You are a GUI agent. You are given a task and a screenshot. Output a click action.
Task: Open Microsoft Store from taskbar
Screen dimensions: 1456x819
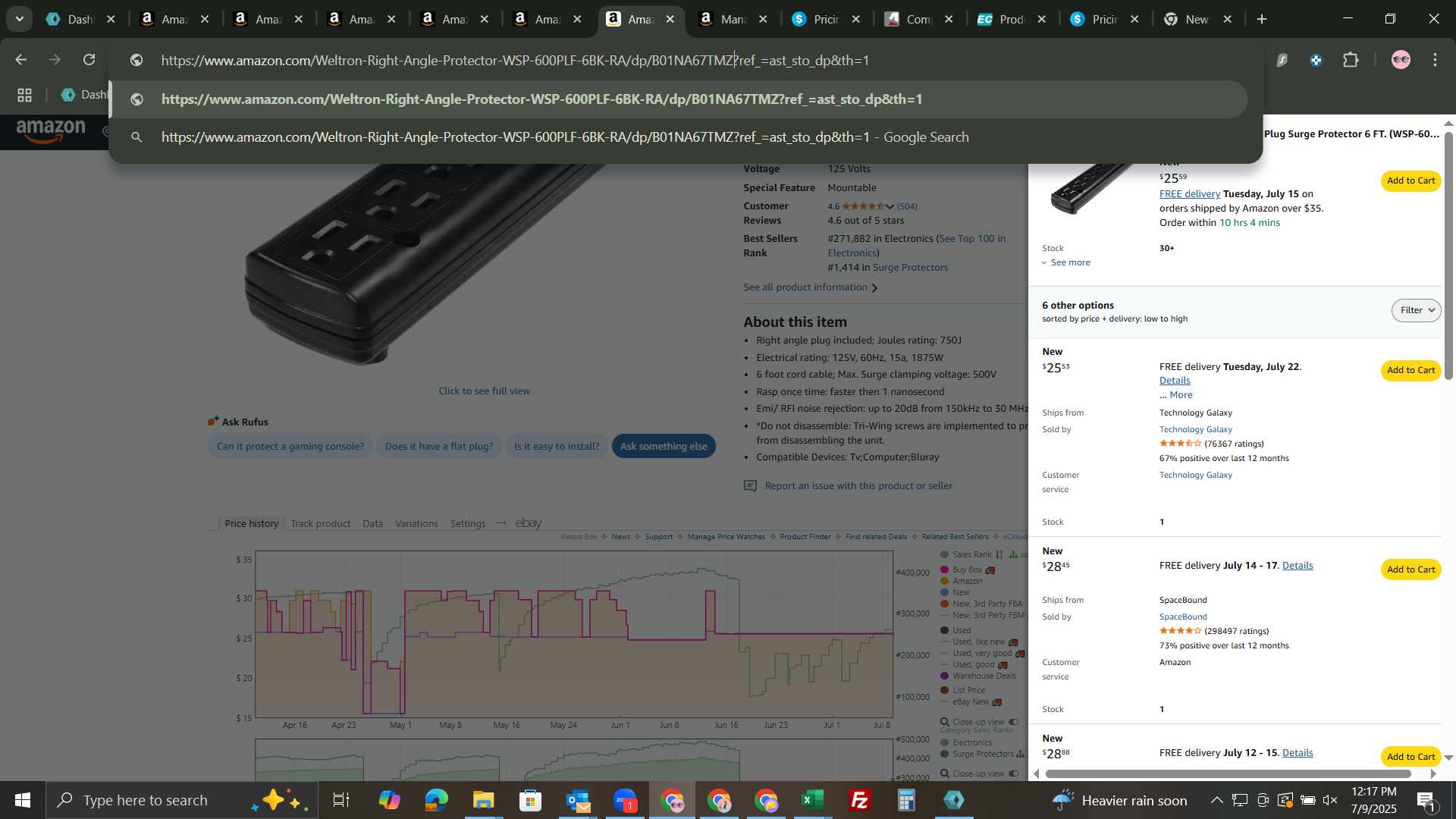coord(530,800)
